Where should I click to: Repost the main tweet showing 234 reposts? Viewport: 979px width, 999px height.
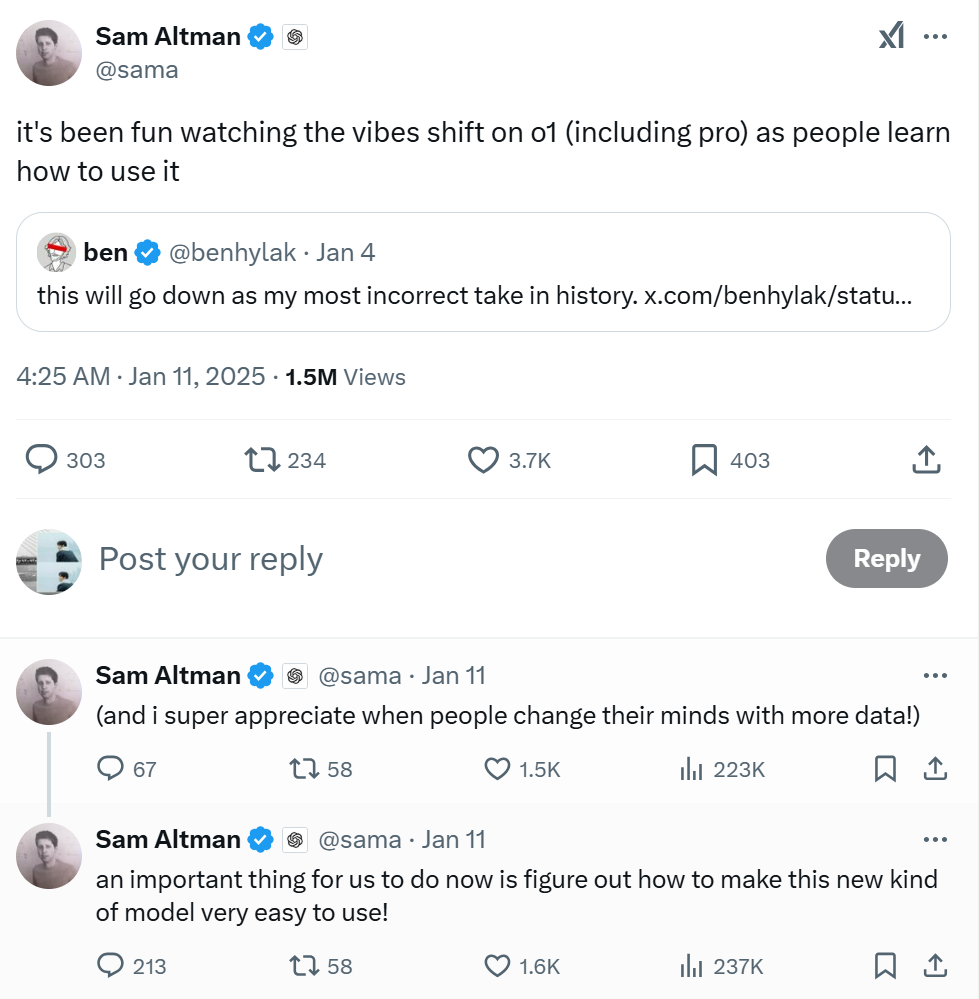[x=285, y=460]
